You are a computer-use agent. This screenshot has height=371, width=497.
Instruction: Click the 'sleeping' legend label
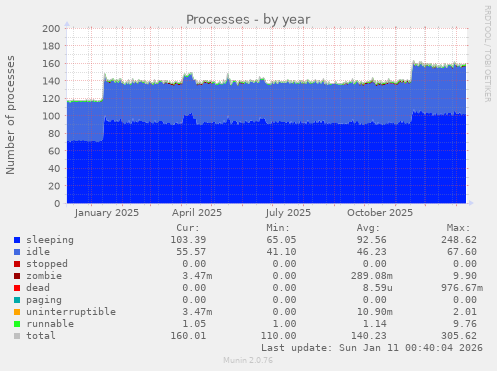pyautogui.click(x=50, y=240)
